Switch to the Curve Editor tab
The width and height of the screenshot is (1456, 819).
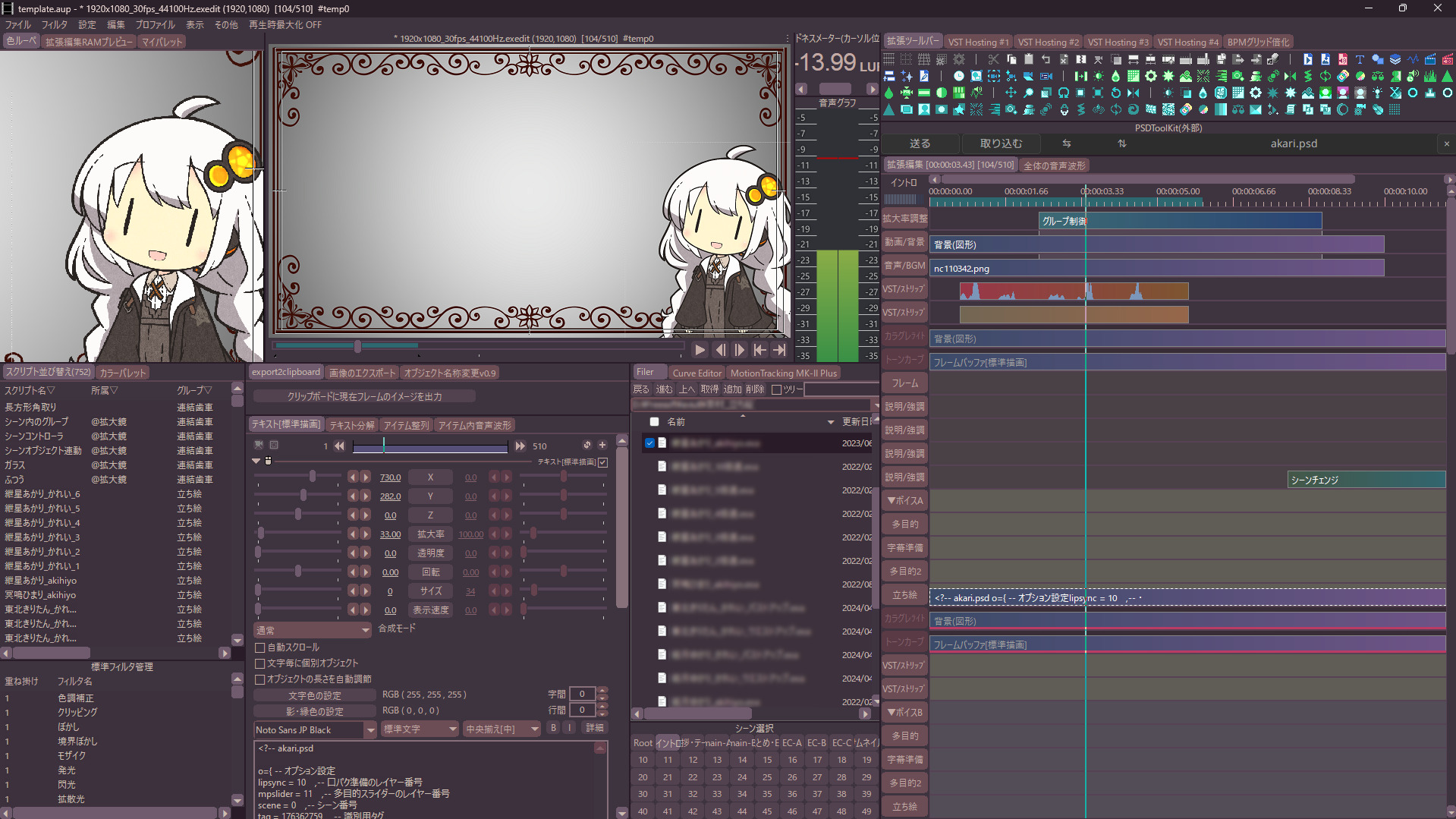697,373
